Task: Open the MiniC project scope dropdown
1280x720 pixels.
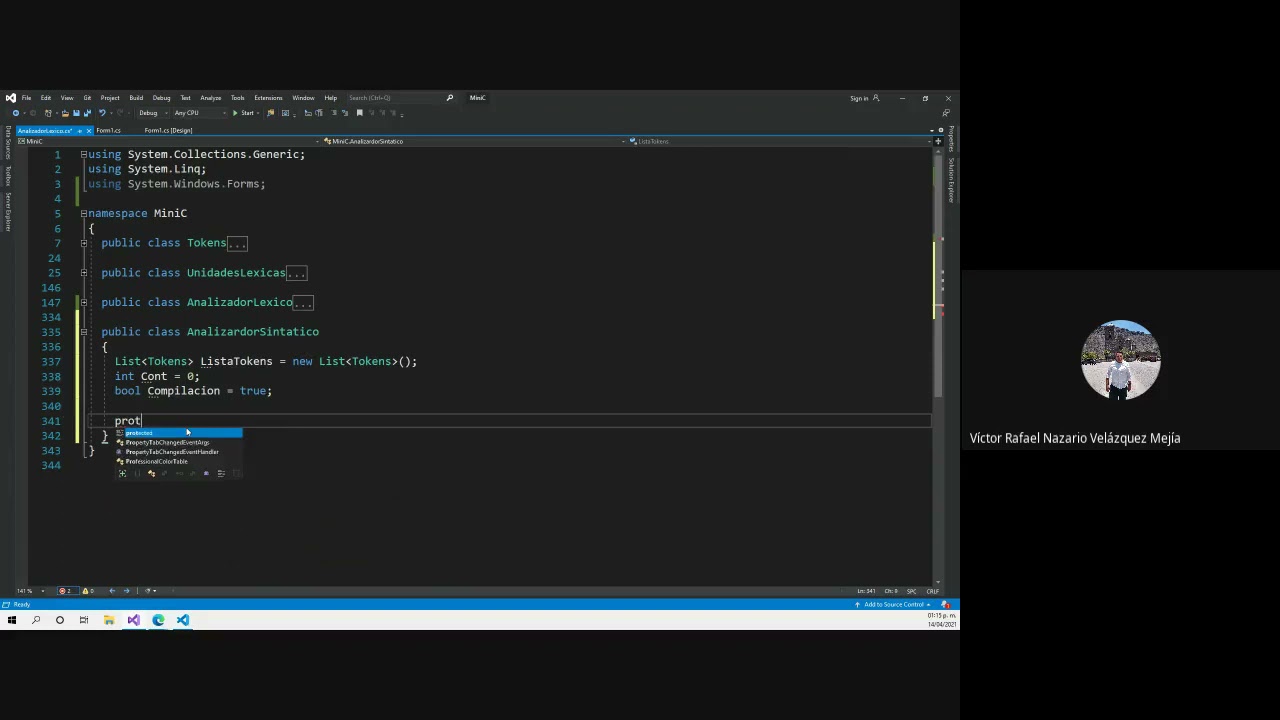Action: 170,141
